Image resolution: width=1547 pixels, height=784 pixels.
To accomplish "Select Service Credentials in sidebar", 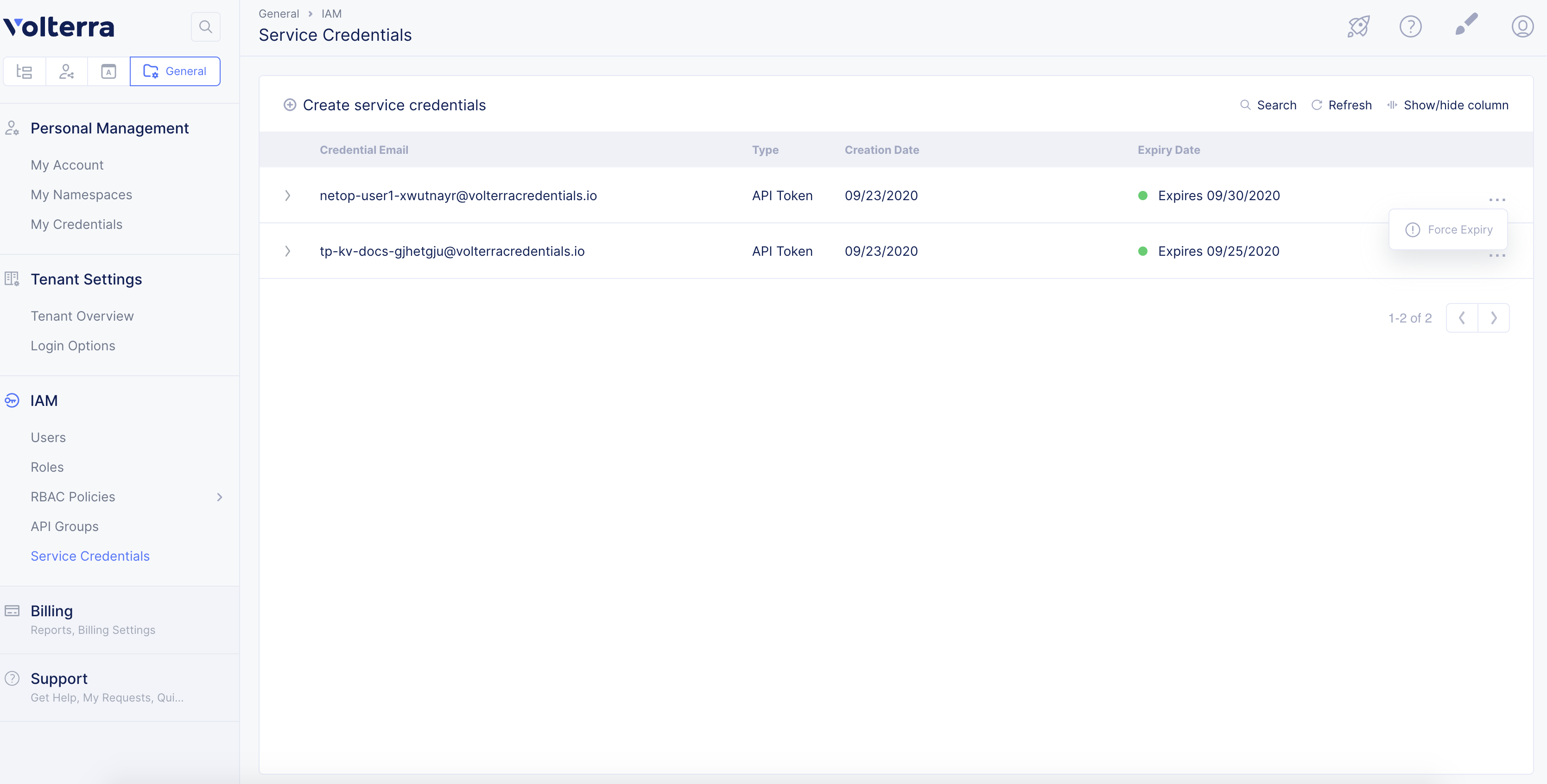I will (90, 556).
